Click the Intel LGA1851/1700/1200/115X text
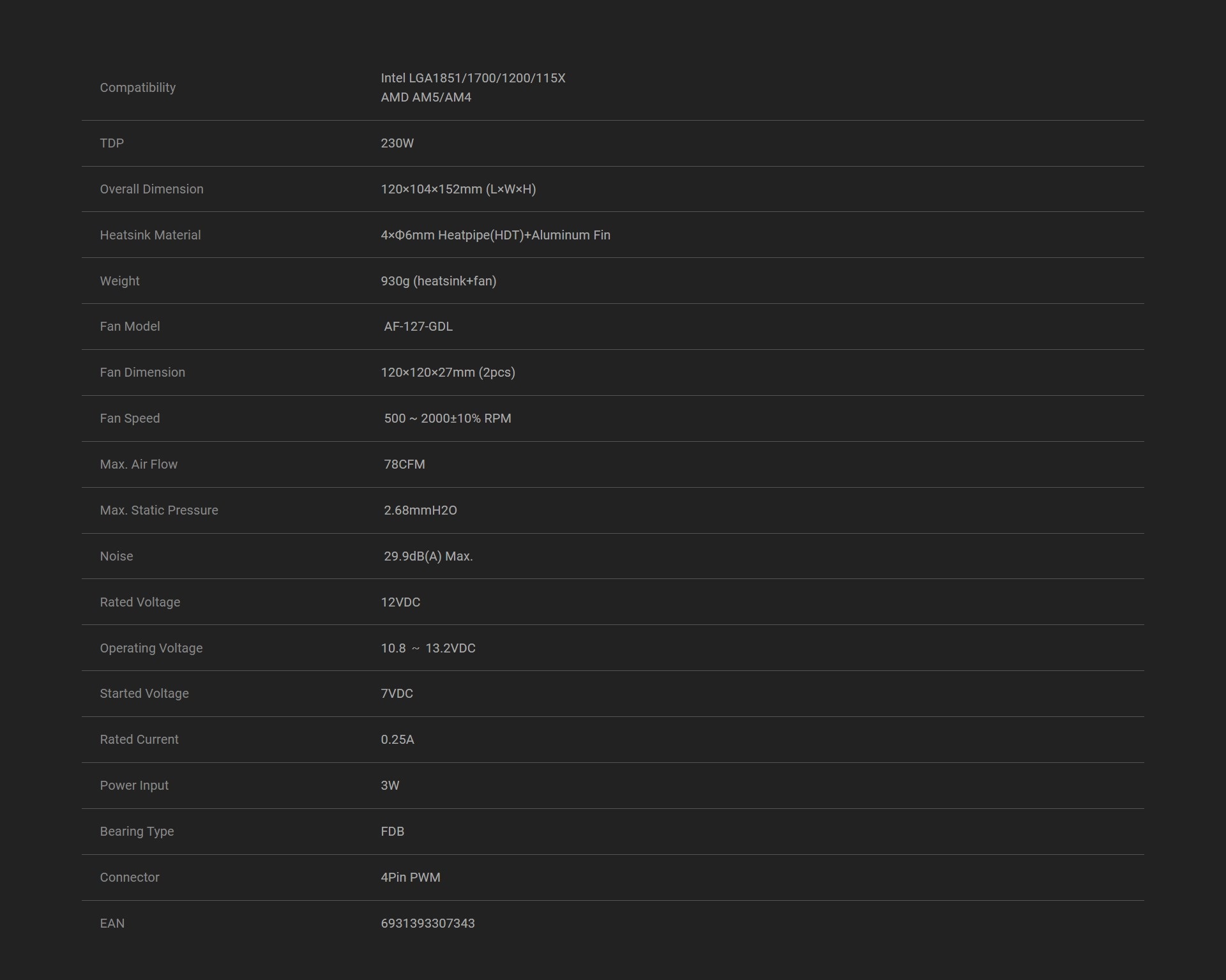This screenshot has height=980, width=1226. 473,78
